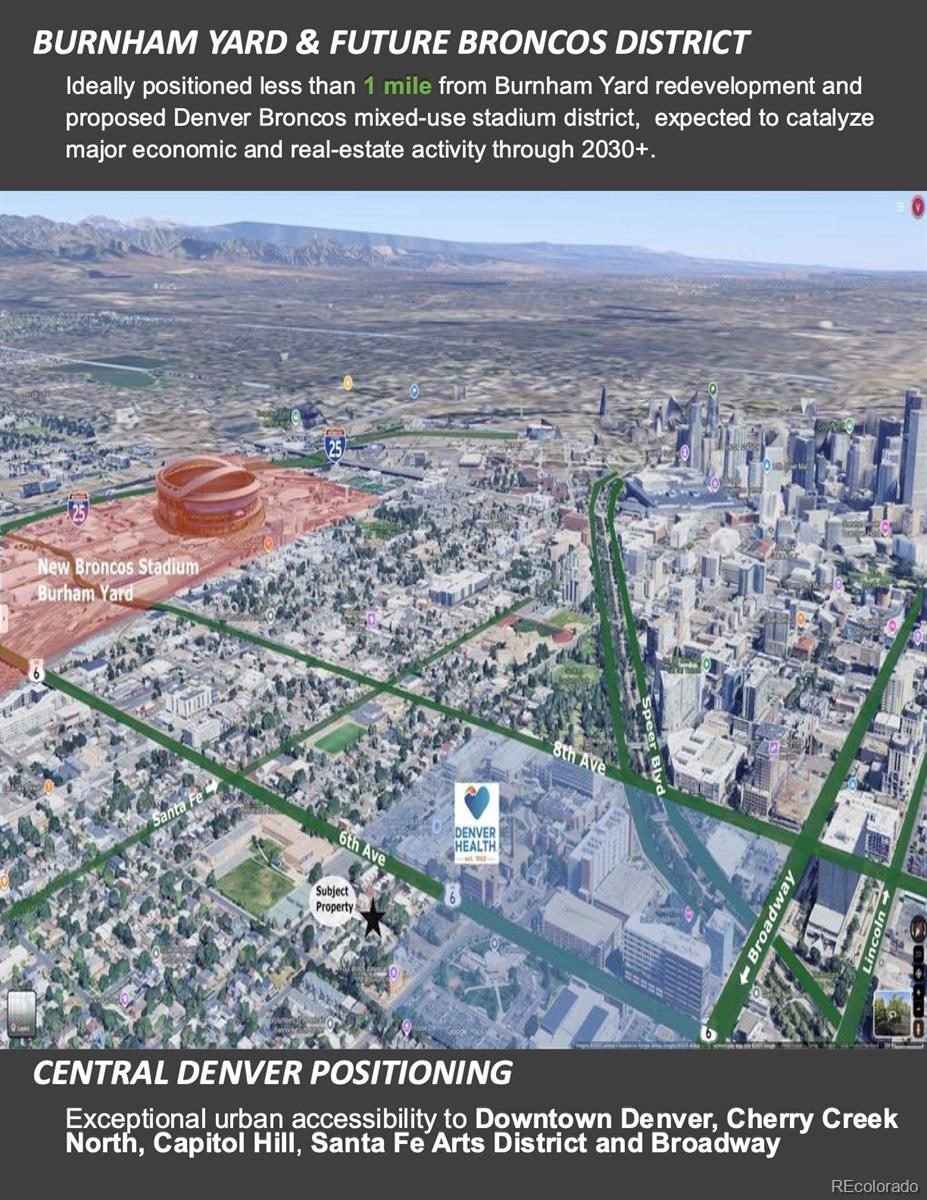
Task: Click the red account avatar in top corner
Action: click(x=917, y=207)
